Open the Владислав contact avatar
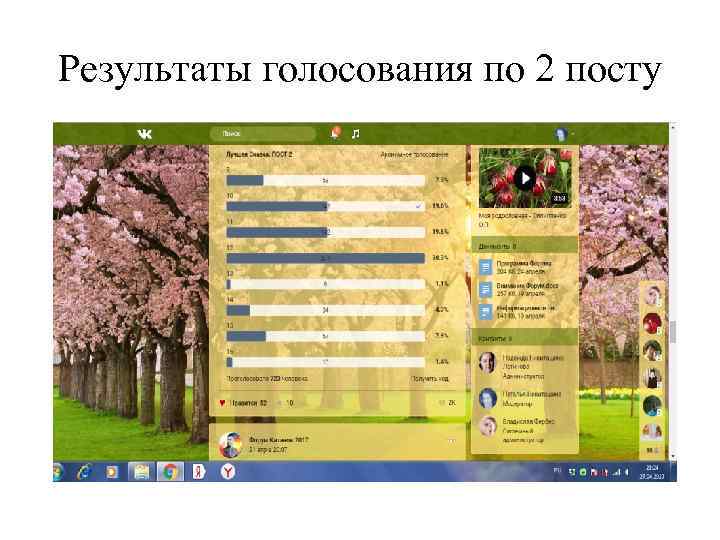 [x=488, y=426]
